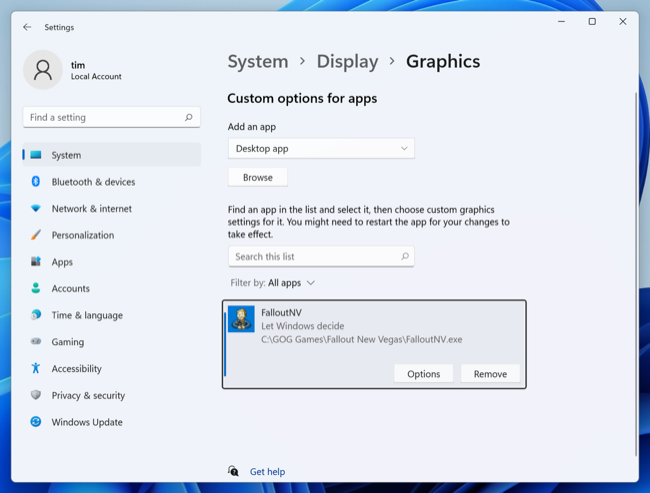The height and width of the screenshot is (493, 650).
Task: Click the FalloutNV app icon
Action: [x=241, y=319]
